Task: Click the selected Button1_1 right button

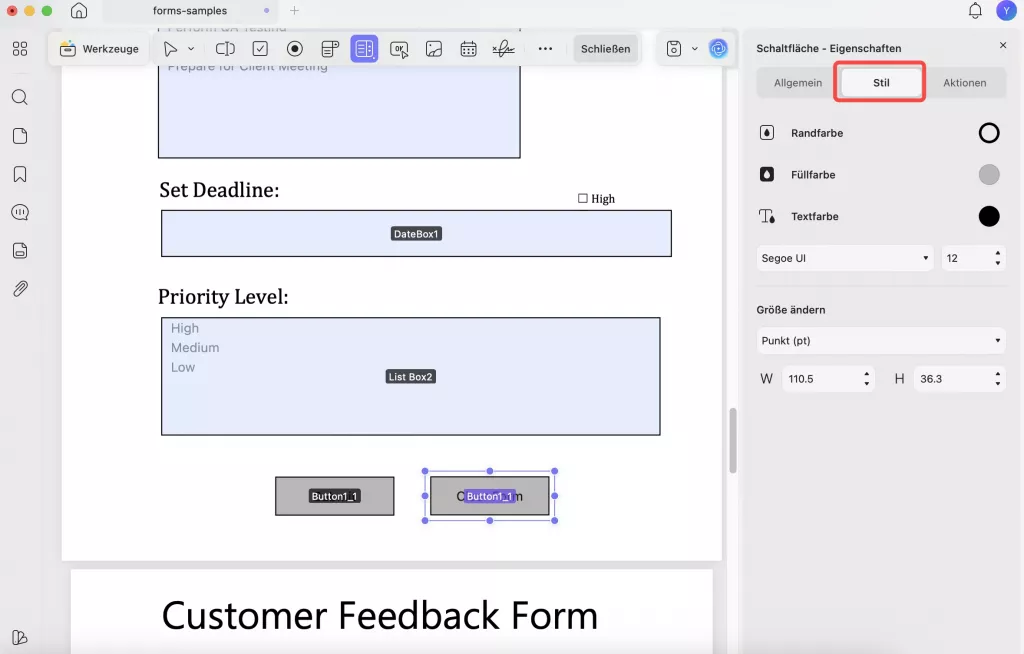Action: (x=490, y=496)
